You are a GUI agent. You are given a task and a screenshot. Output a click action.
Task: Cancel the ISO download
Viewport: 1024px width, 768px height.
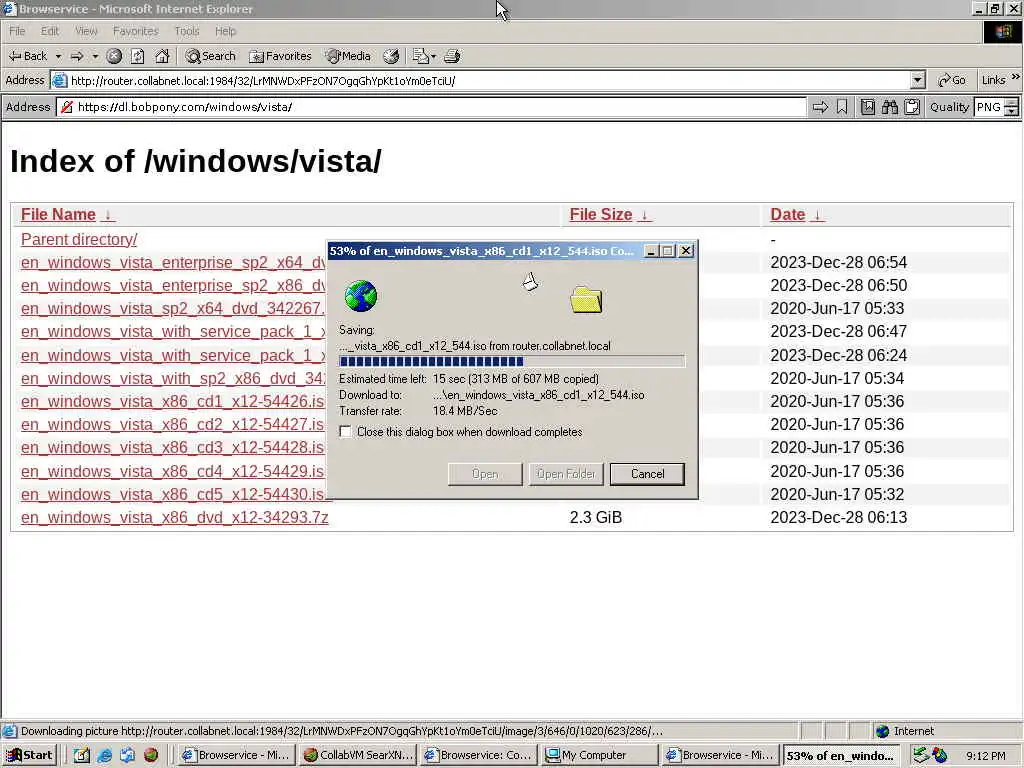647,474
